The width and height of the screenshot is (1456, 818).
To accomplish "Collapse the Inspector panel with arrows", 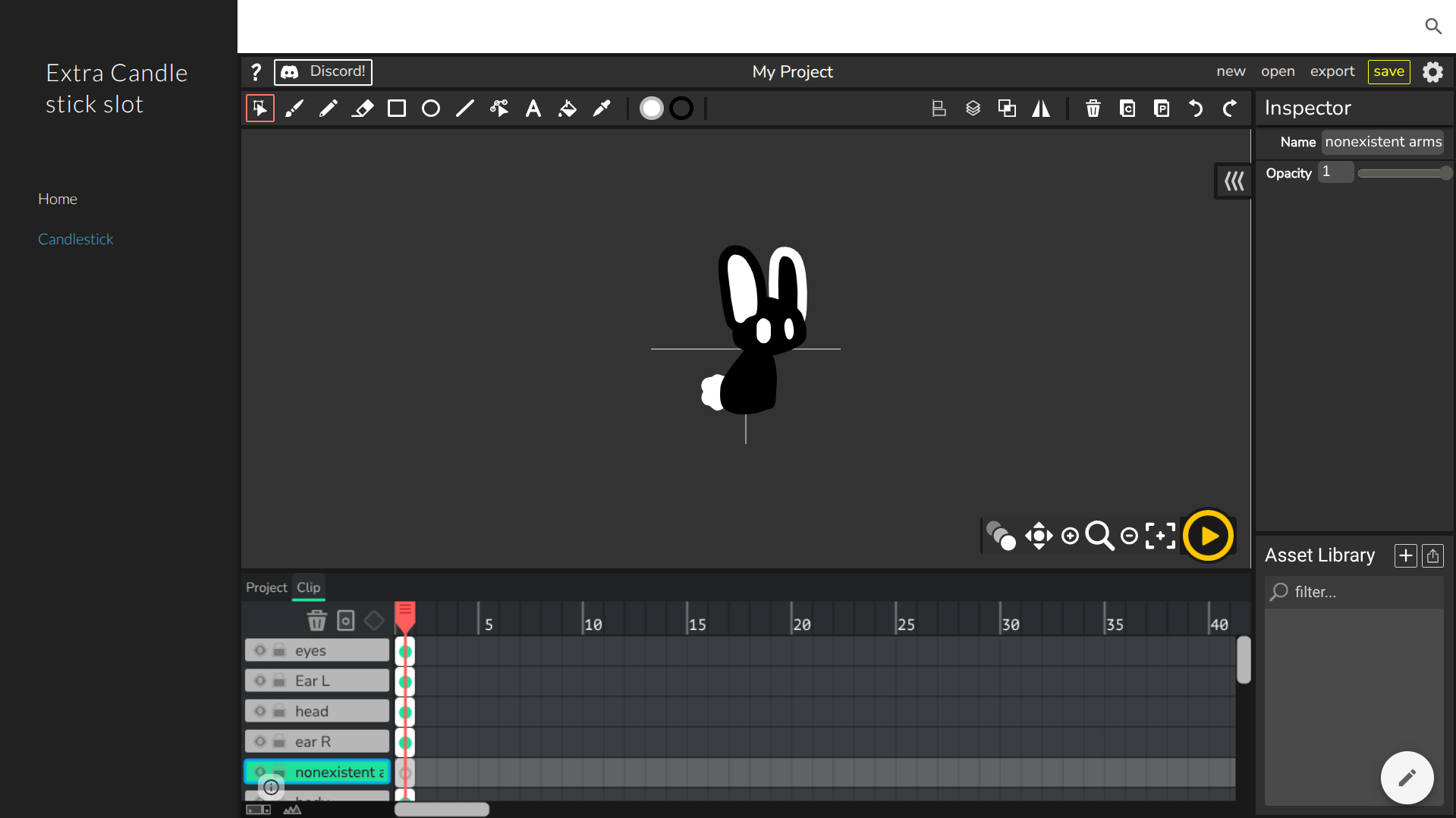I will click(1234, 181).
